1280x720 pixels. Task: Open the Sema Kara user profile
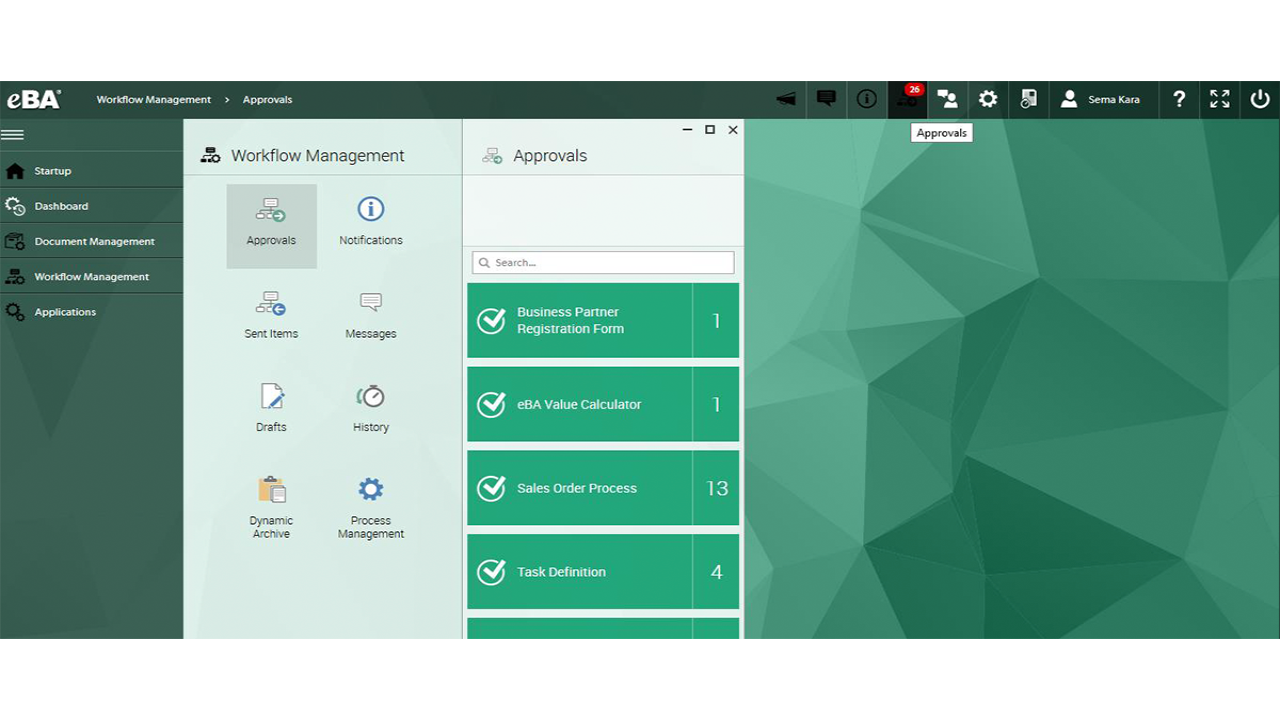[x=1100, y=99]
